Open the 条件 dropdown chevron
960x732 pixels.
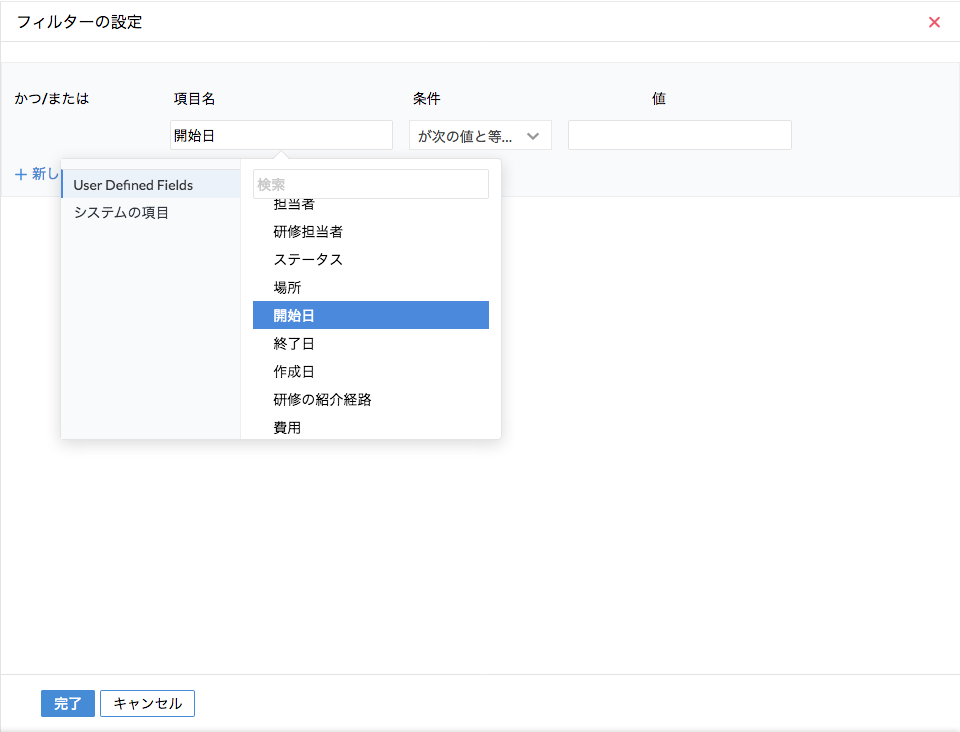tap(533, 136)
